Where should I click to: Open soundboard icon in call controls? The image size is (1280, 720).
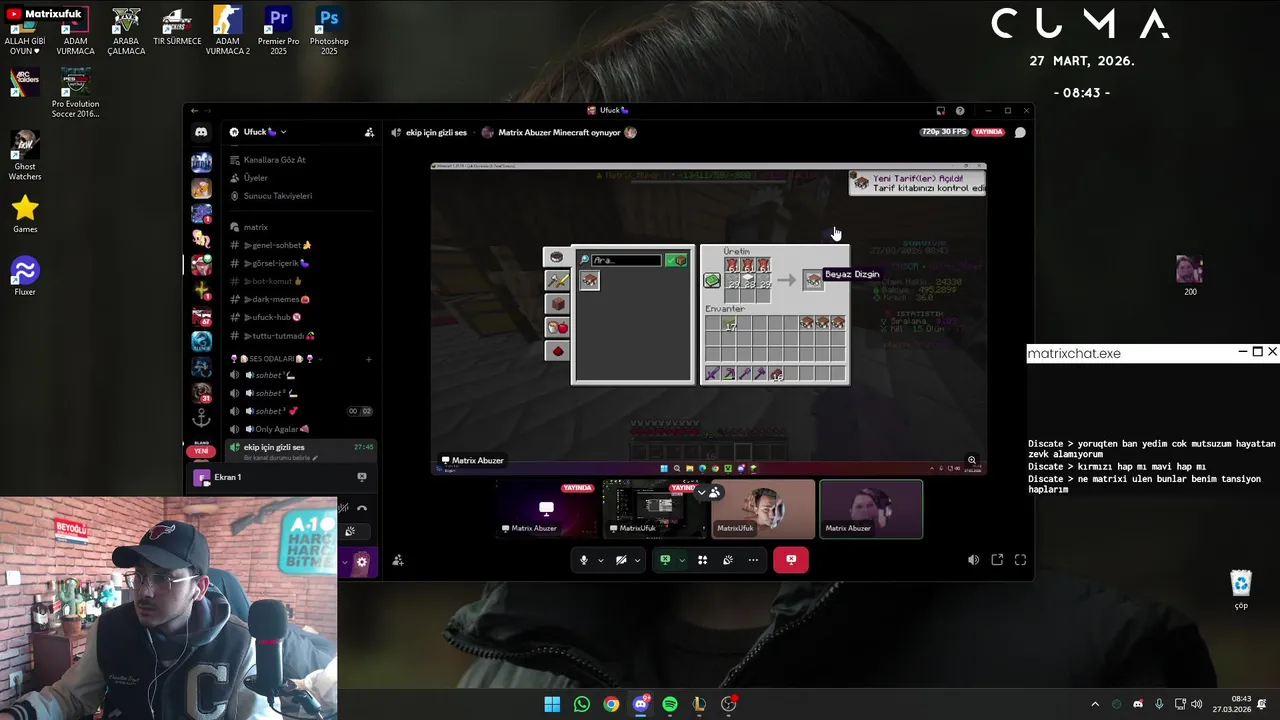tap(728, 560)
